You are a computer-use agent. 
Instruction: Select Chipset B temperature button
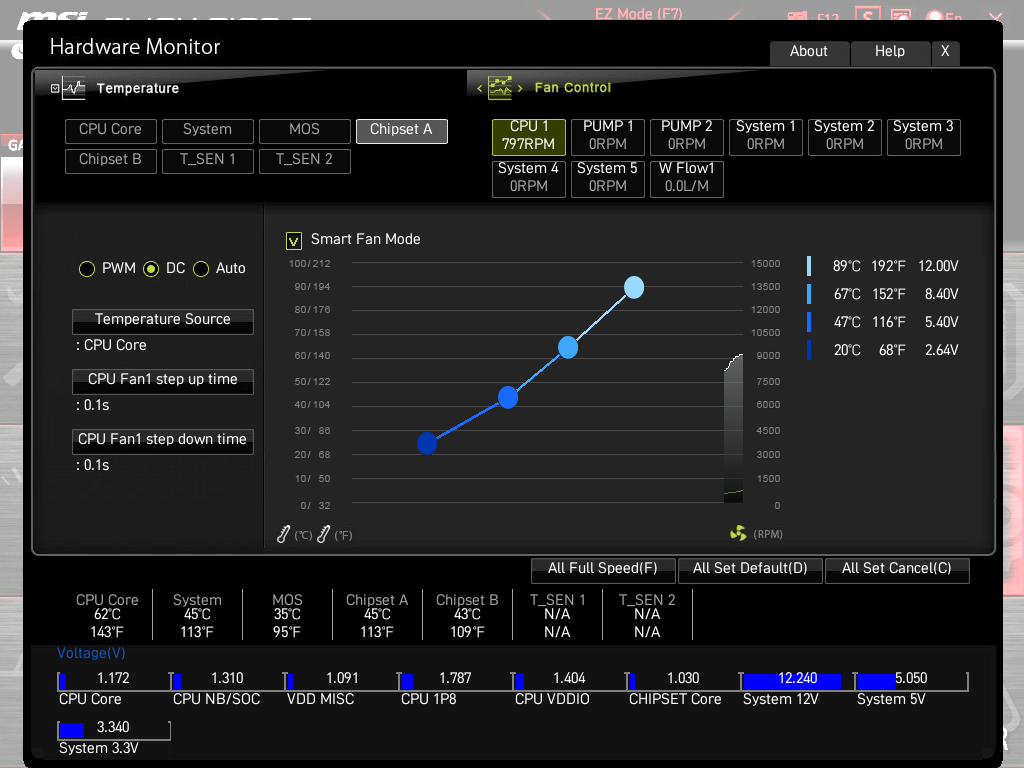(x=110, y=160)
